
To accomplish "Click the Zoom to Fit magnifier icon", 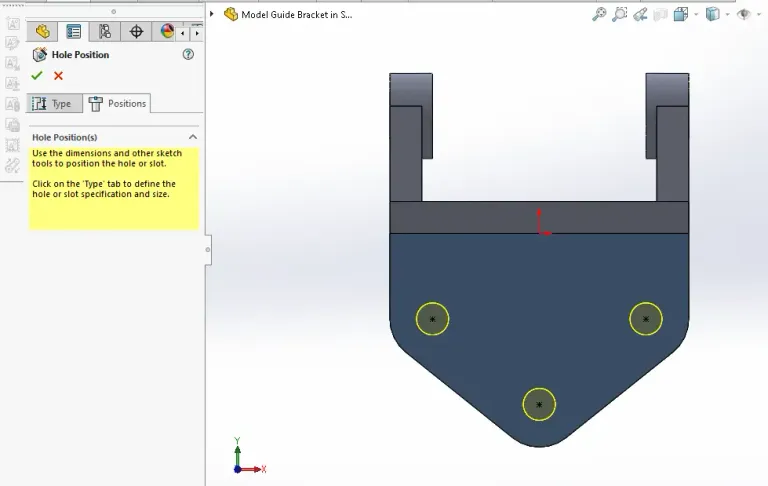I will click(x=599, y=14).
